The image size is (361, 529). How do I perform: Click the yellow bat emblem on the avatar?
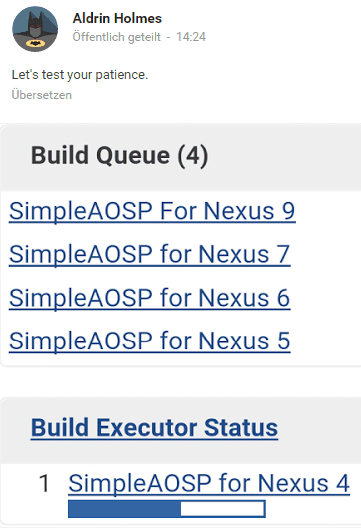coord(35,43)
